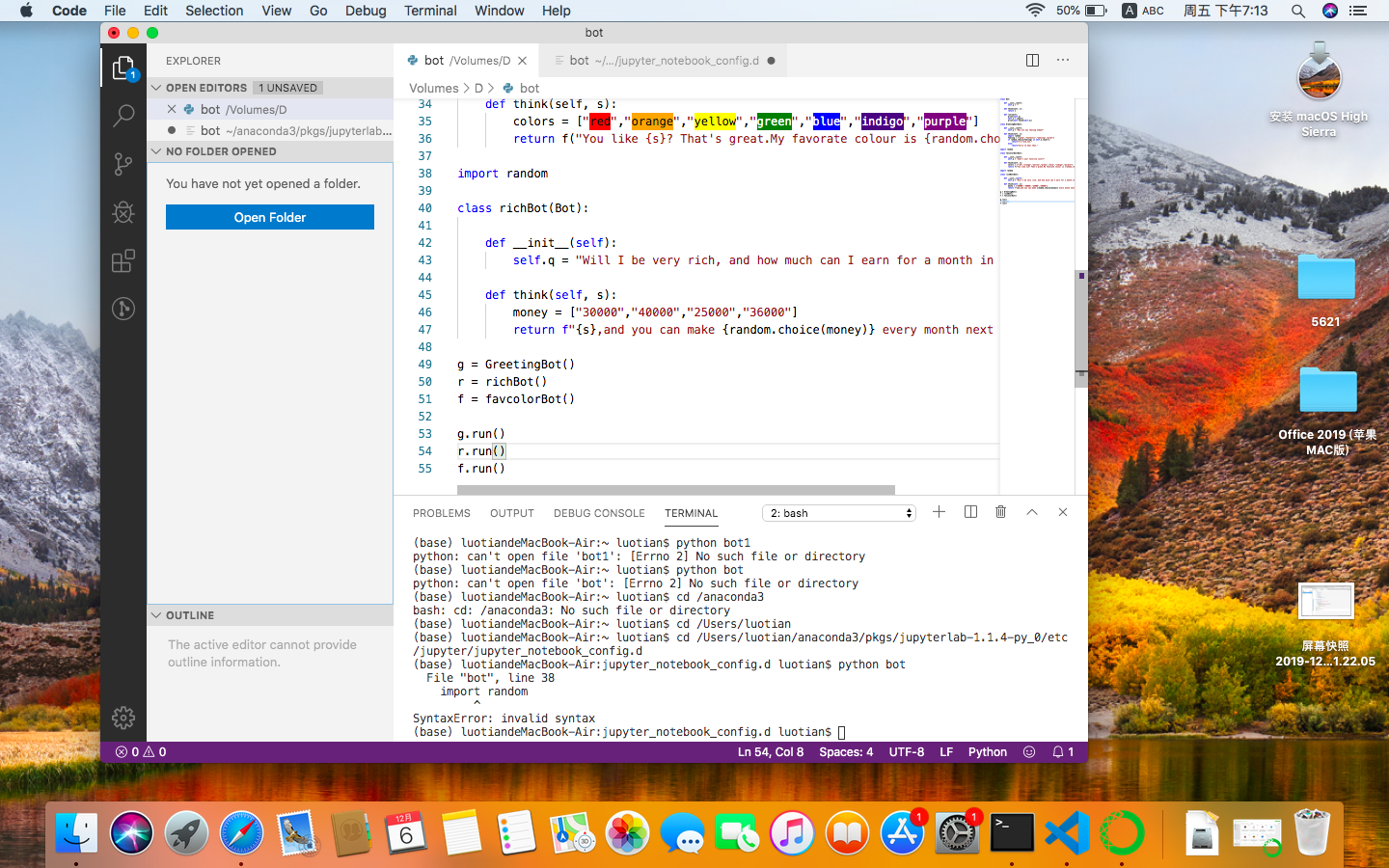Close bot in Open Editors list

(x=172, y=109)
